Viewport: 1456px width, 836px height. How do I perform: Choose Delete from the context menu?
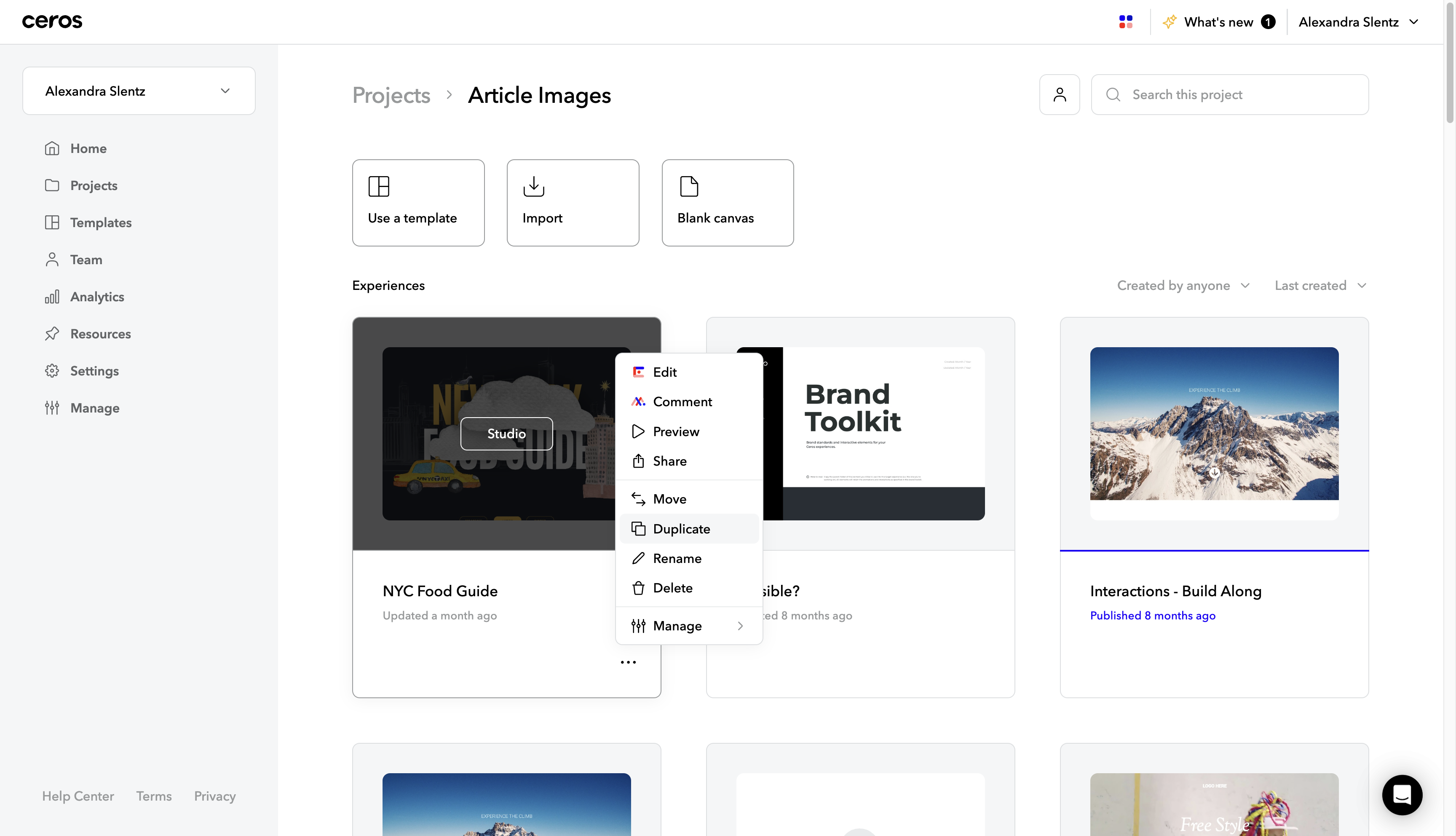[689, 588]
